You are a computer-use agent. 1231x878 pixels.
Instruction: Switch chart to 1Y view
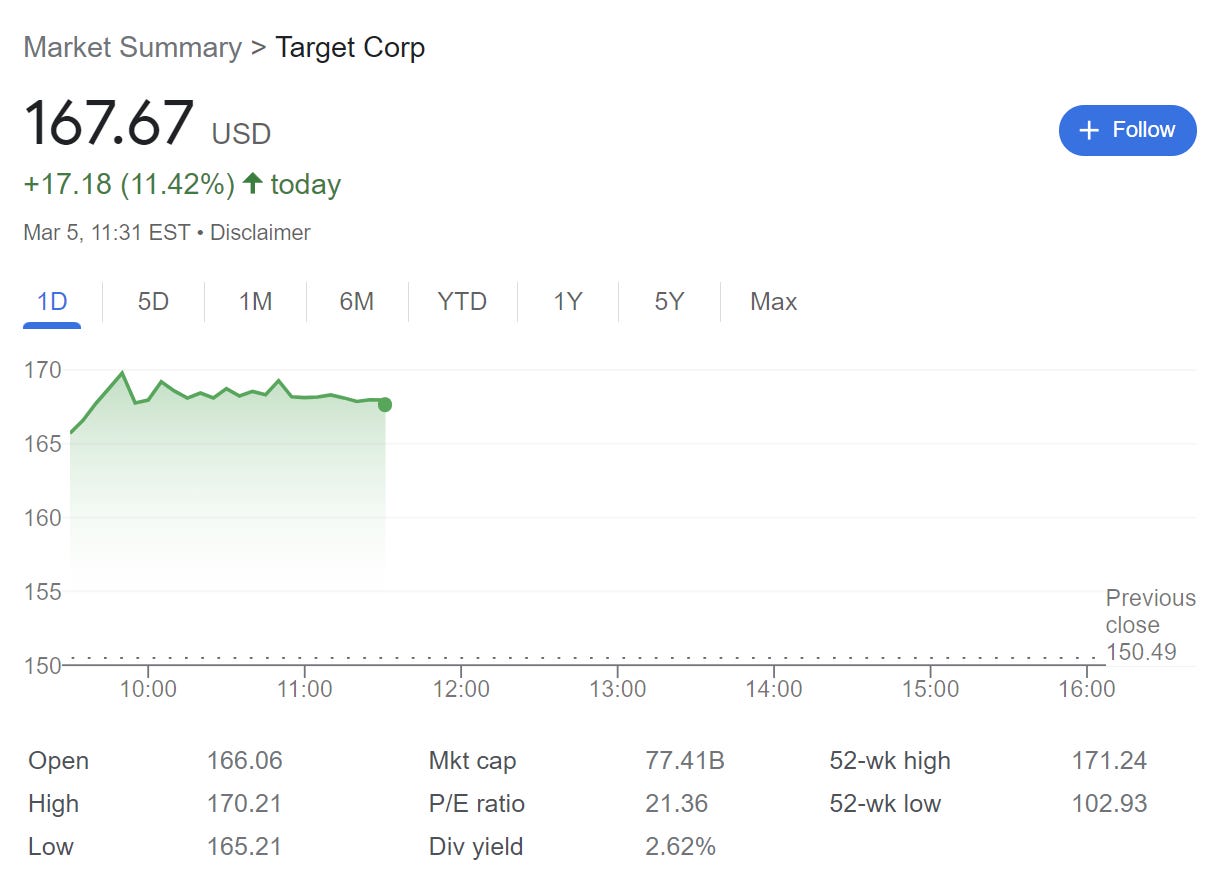click(567, 302)
